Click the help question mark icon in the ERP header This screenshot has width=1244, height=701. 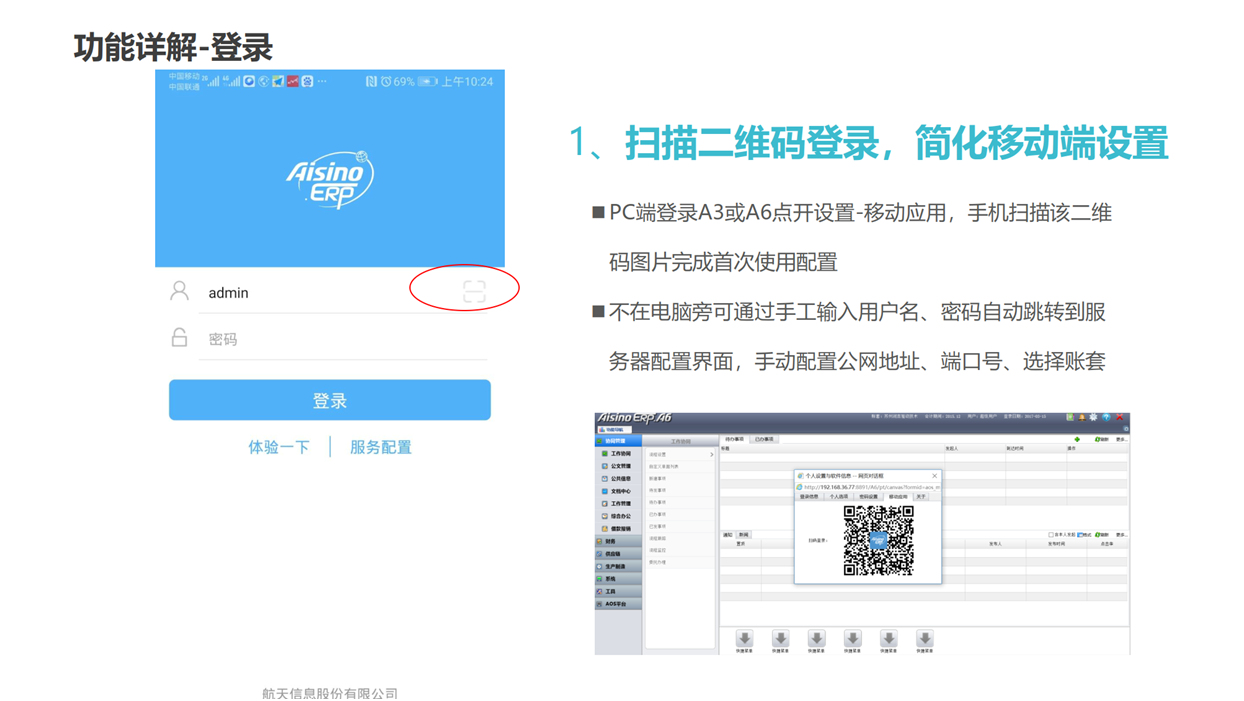tap(1107, 417)
